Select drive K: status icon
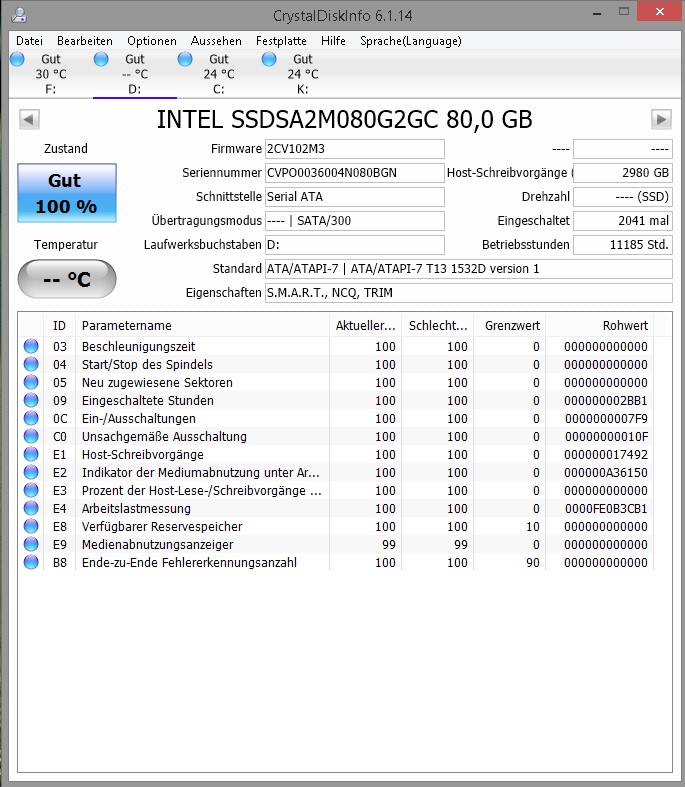685x787 pixels. (x=269, y=59)
